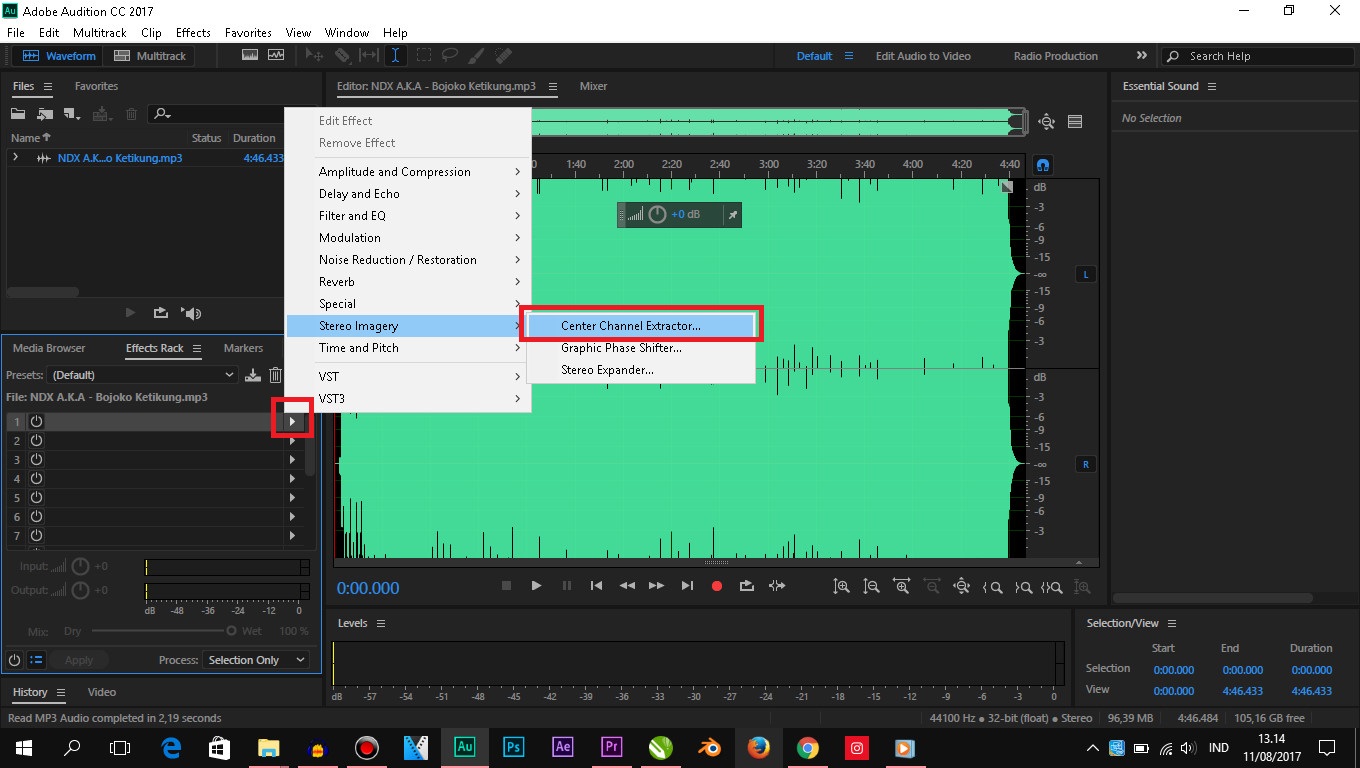Expand the workspace overflow chevrons

1141,56
